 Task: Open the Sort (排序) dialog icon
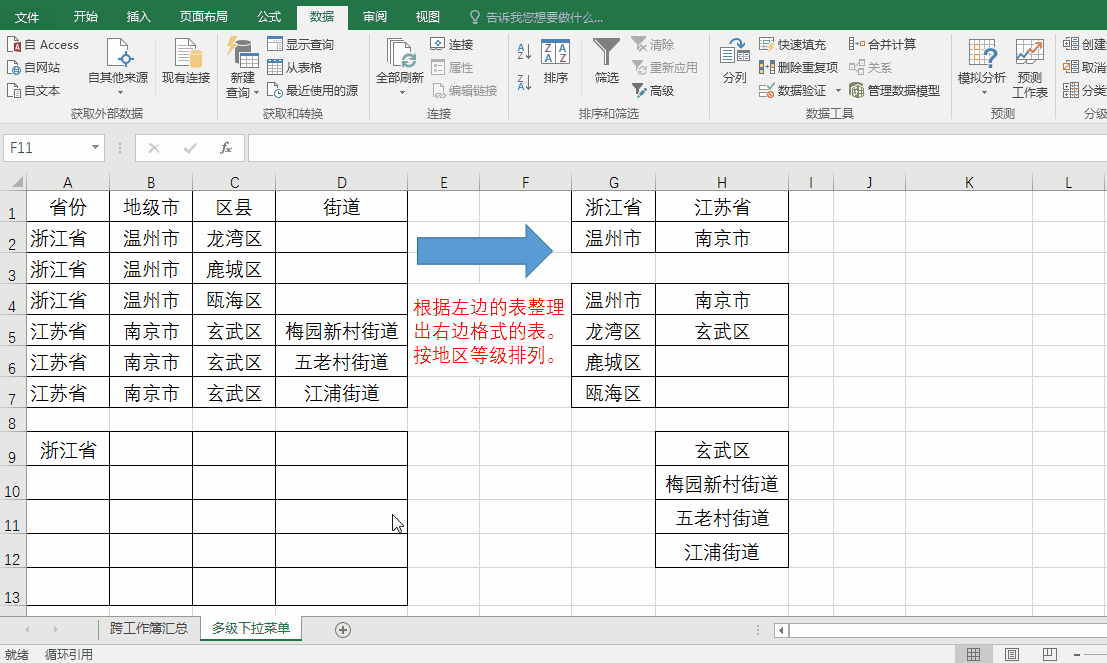[x=556, y=53]
